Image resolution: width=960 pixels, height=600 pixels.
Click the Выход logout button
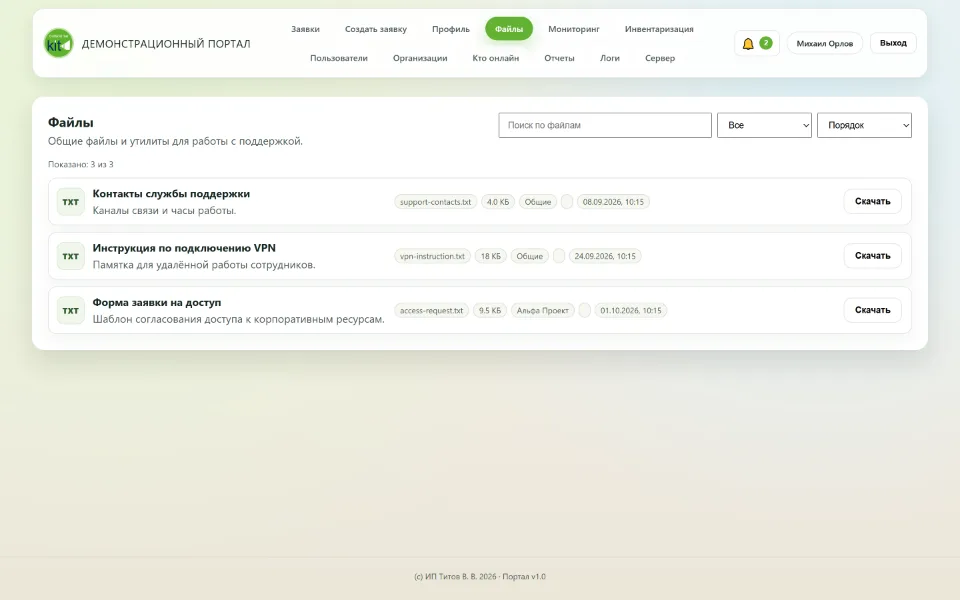click(x=893, y=43)
